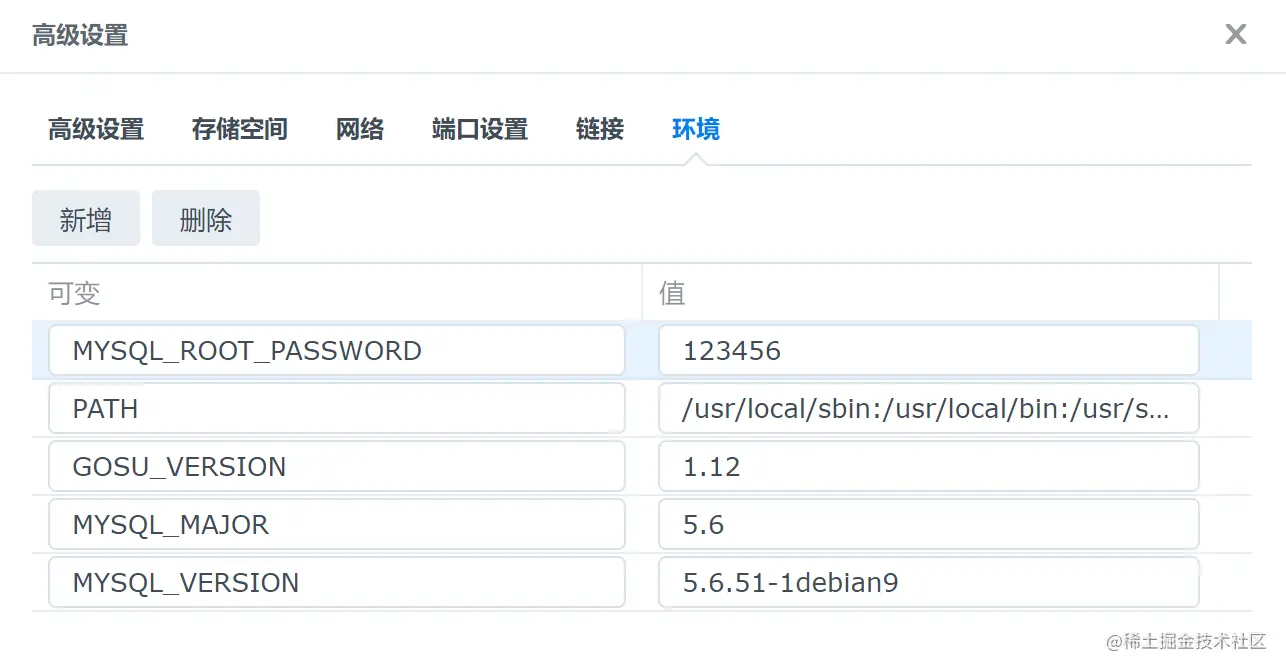
Task: Click the 删除 button
Action: pyautogui.click(x=206, y=218)
